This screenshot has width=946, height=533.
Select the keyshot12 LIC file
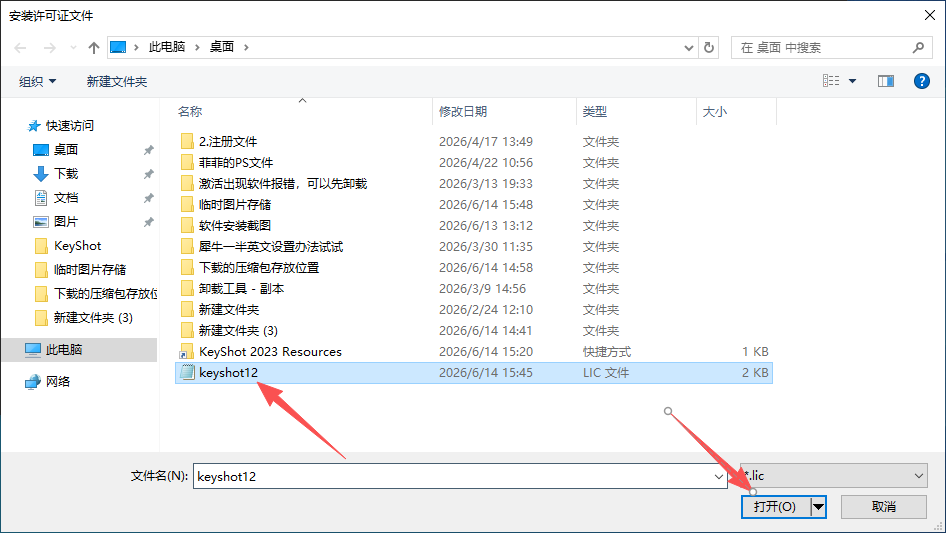click(x=474, y=372)
